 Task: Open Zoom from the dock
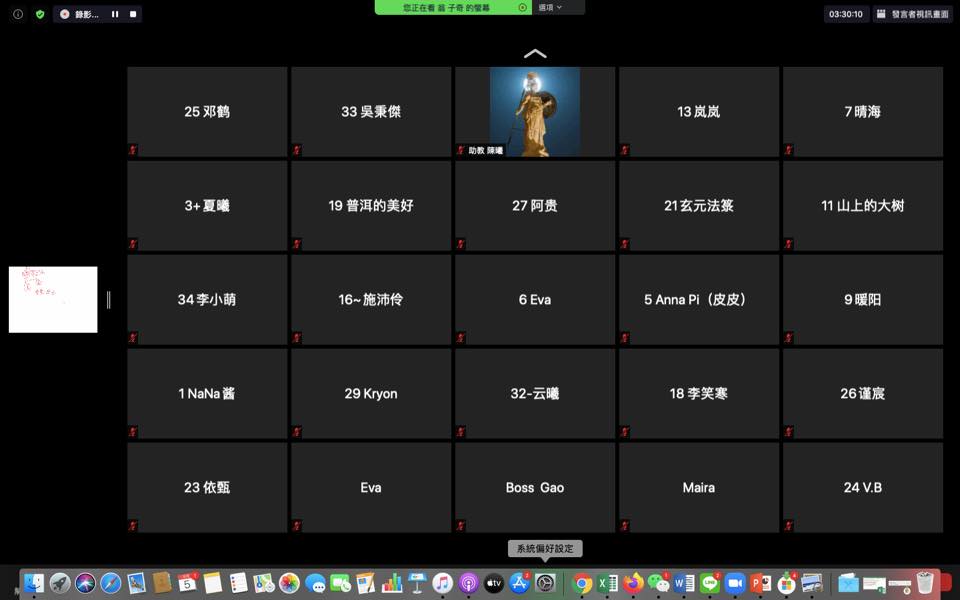click(x=735, y=583)
